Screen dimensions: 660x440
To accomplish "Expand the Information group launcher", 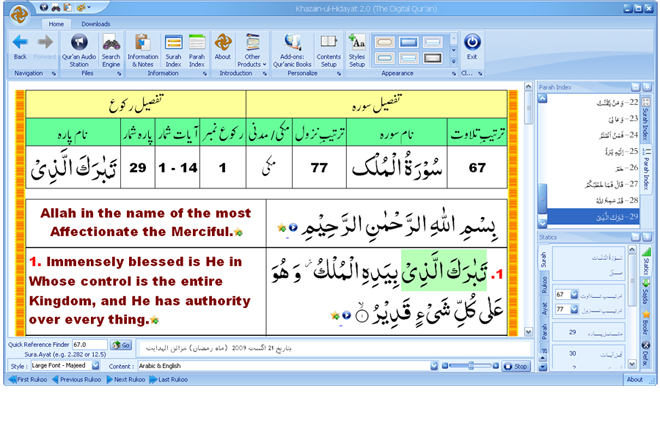I will [x=205, y=74].
